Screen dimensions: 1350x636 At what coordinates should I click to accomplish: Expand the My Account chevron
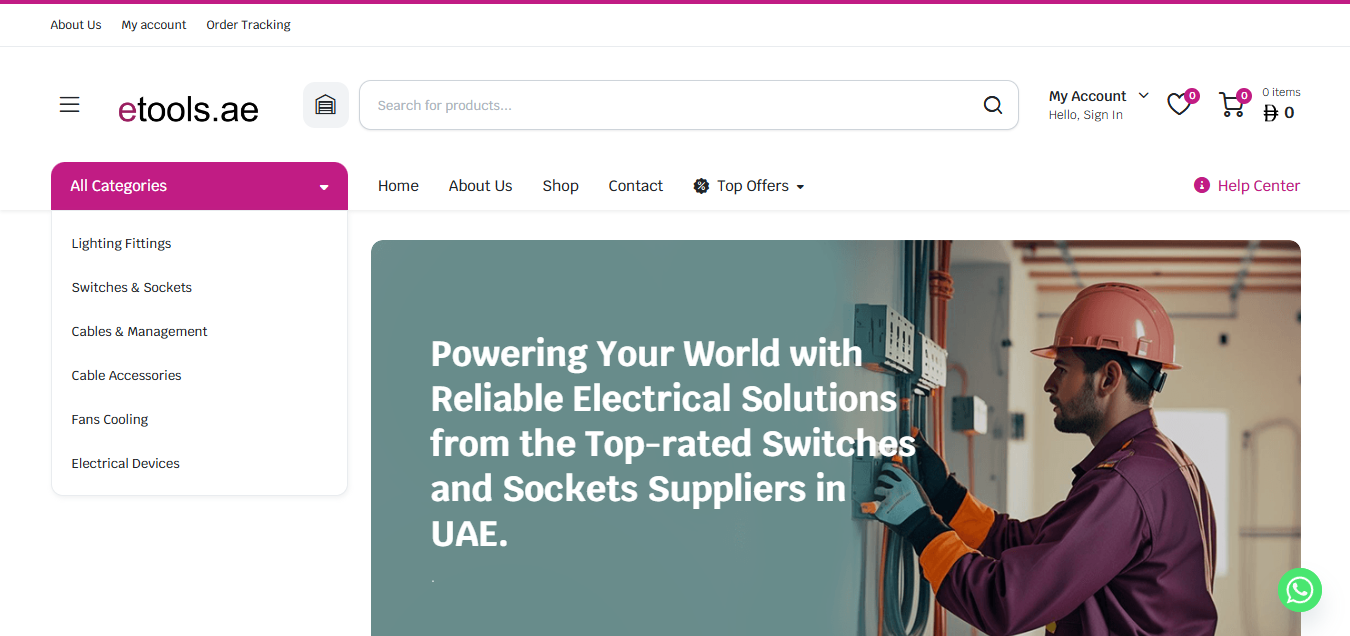click(1143, 96)
